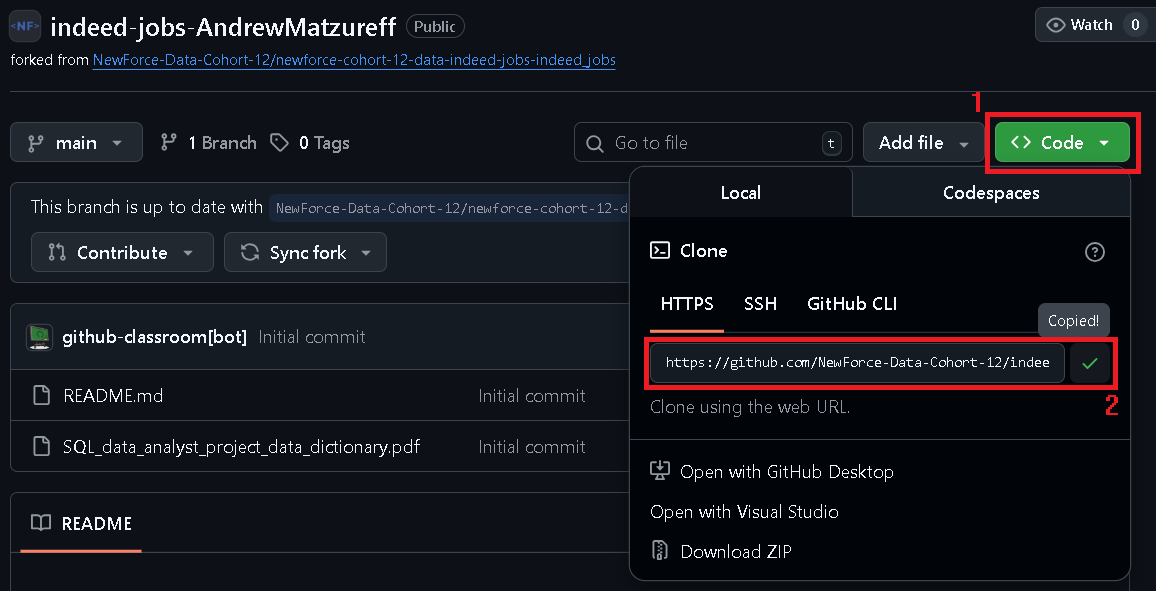Click the Clone using the web URL text
This screenshot has height=591, width=1156.
coord(750,407)
